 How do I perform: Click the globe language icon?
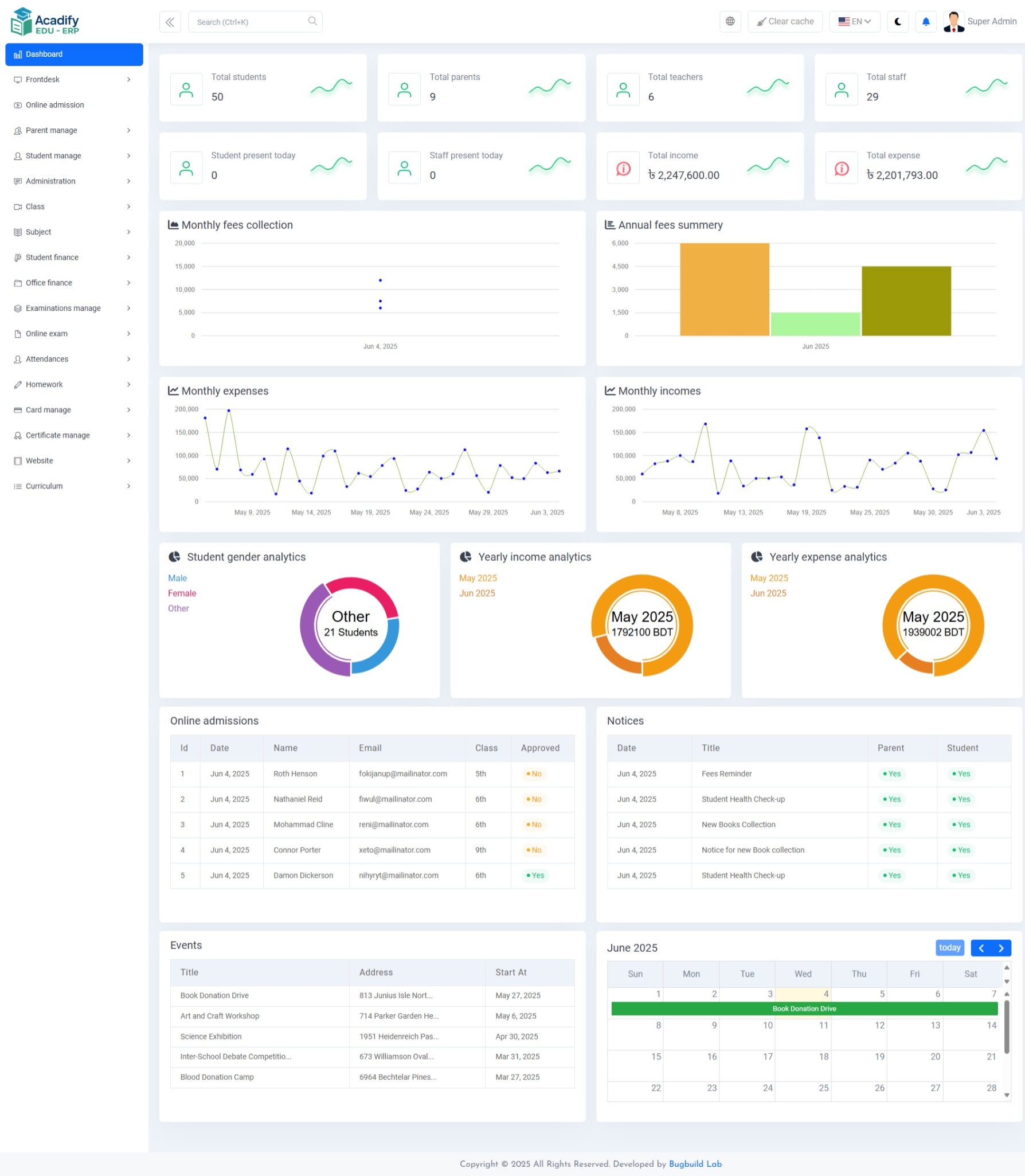tap(730, 21)
